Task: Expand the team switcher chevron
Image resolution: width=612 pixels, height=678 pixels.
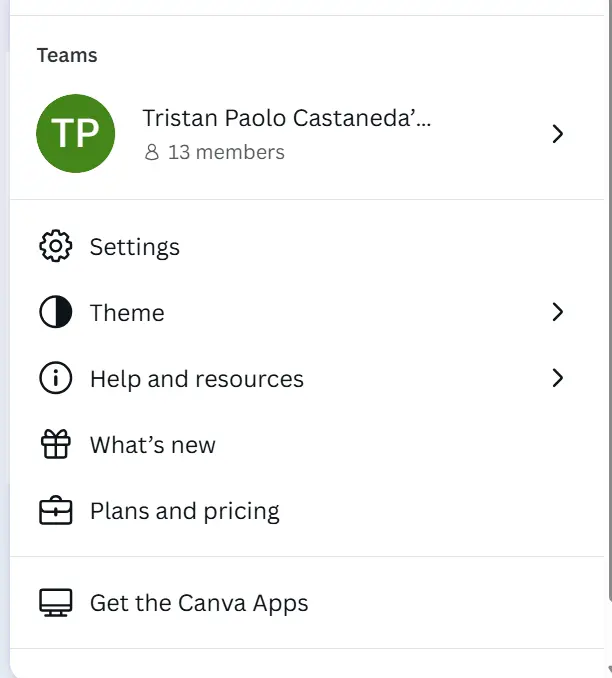Action: click(558, 134)
